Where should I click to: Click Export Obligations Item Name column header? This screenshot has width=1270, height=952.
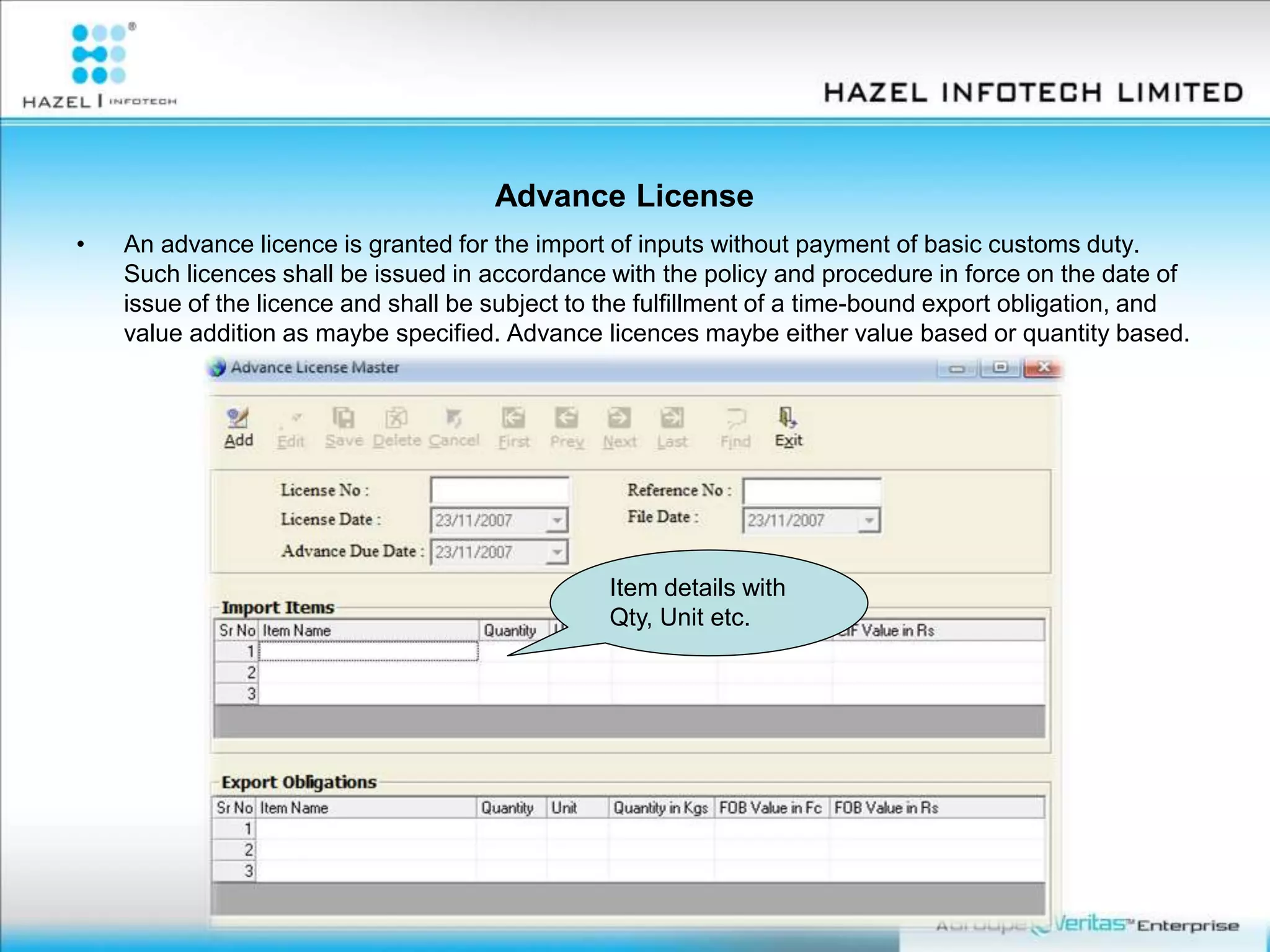pyautogui.click(x=366, y=808)
